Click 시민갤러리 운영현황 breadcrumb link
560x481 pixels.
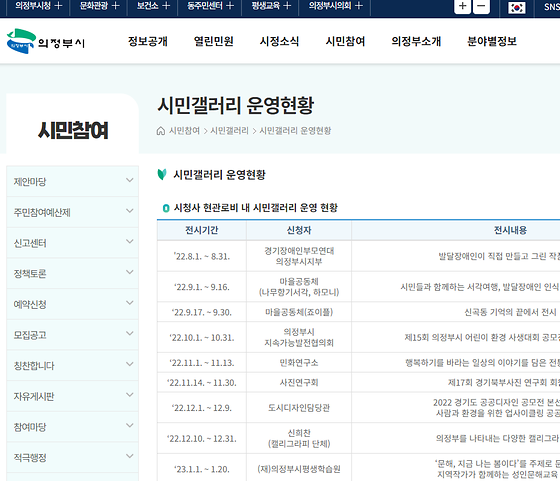click(x=295, y=131)
